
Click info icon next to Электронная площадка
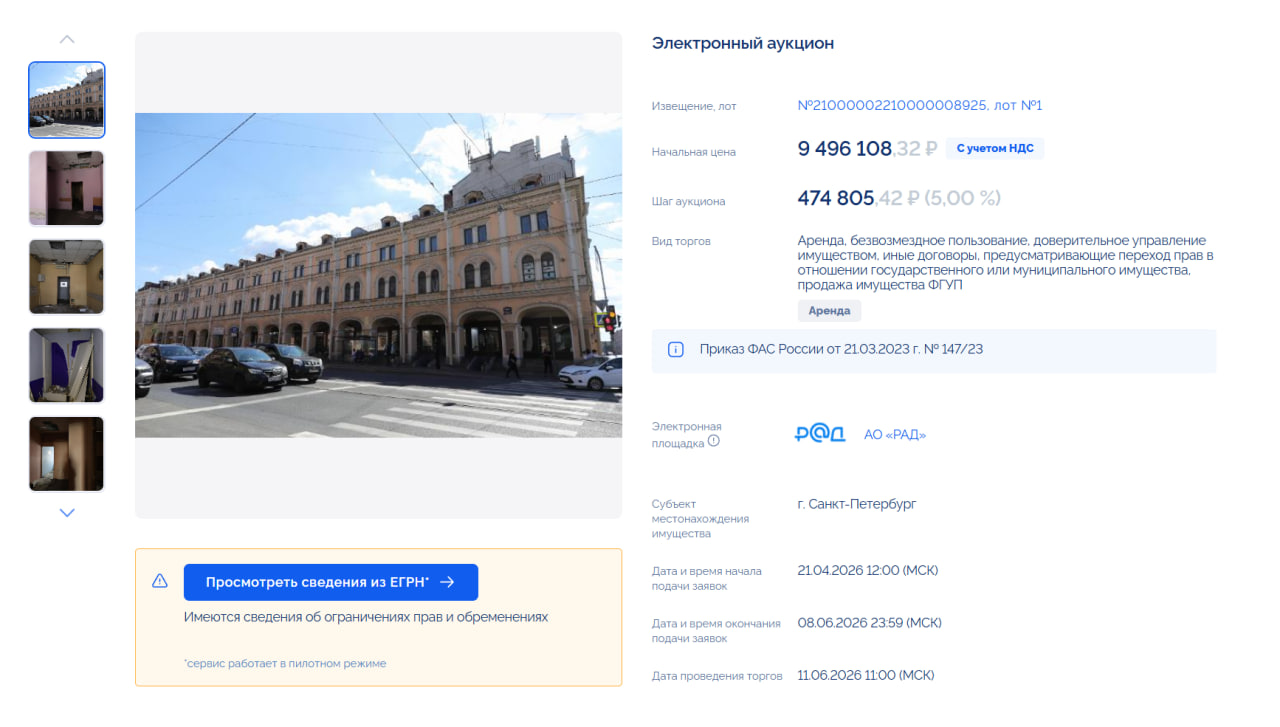click(714, 441)
